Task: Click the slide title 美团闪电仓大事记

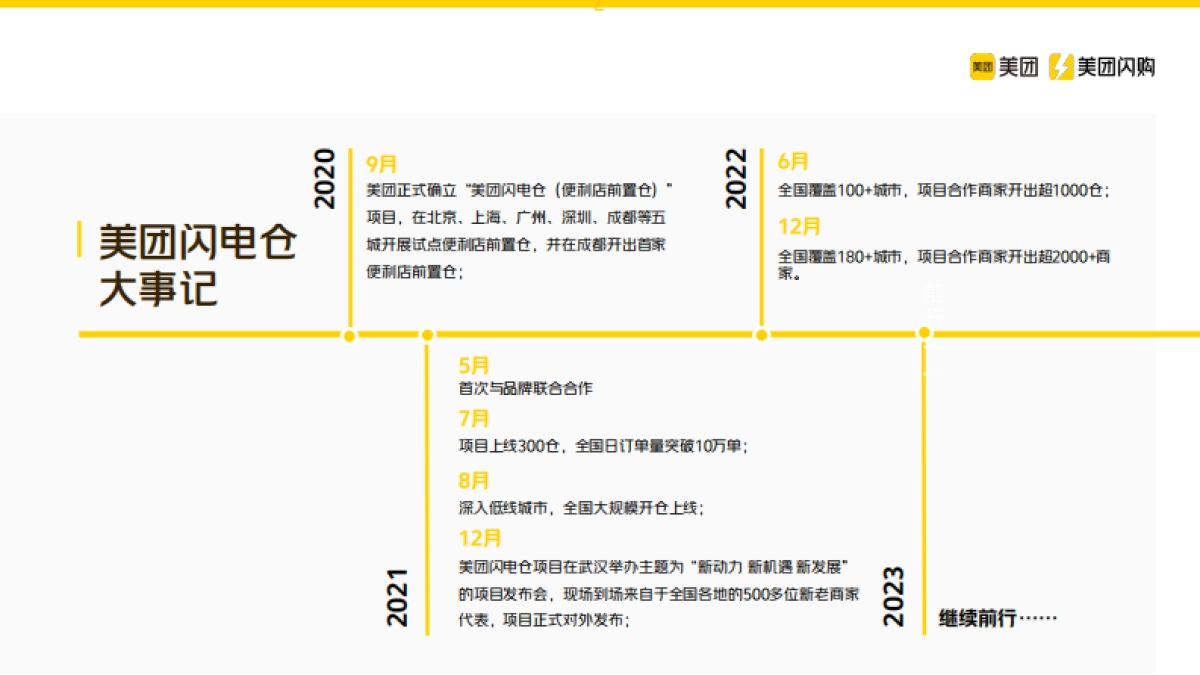Action: point(197,265)
